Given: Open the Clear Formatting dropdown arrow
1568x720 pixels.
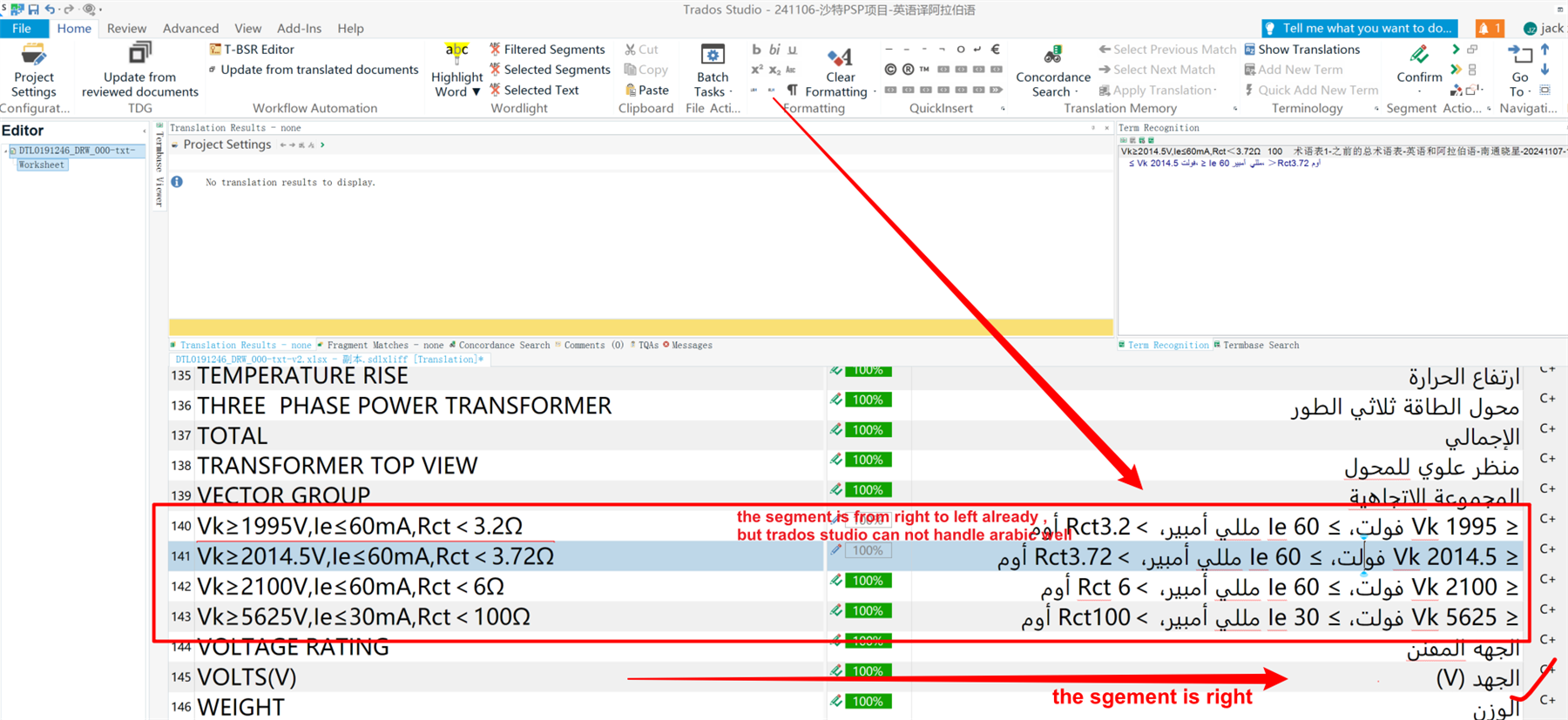Looking at the screenshot, I should [x=874, y=92].
